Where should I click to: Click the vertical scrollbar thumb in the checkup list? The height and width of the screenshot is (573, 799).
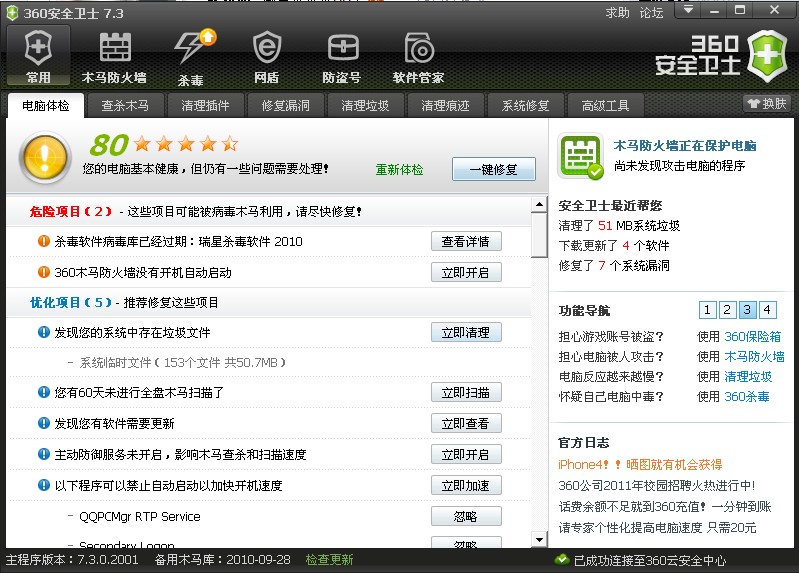click(539, 236)
